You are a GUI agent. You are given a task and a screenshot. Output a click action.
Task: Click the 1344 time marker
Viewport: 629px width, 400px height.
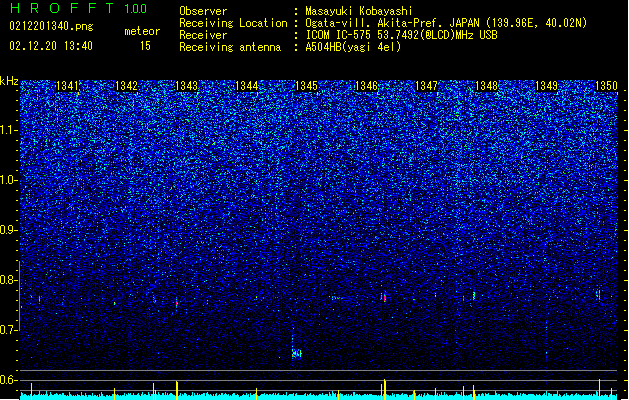click(x=246, y=86)
